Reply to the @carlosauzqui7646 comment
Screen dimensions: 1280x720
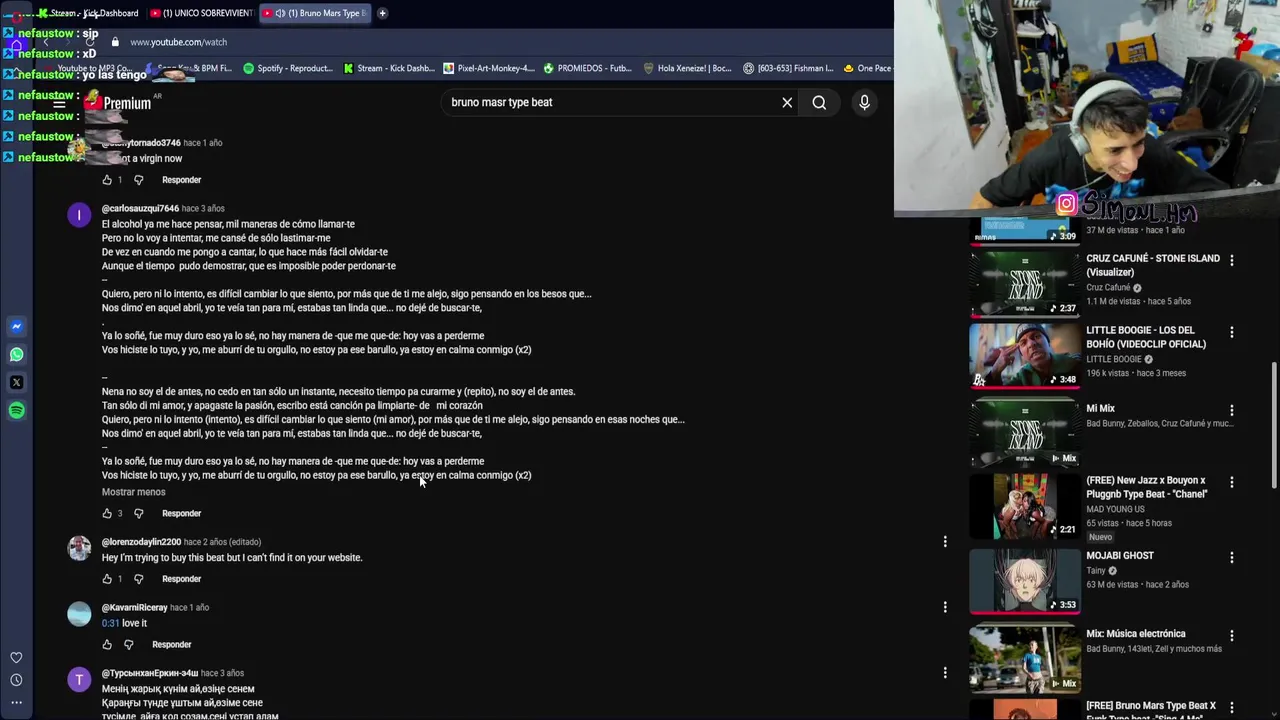point(181,513)
